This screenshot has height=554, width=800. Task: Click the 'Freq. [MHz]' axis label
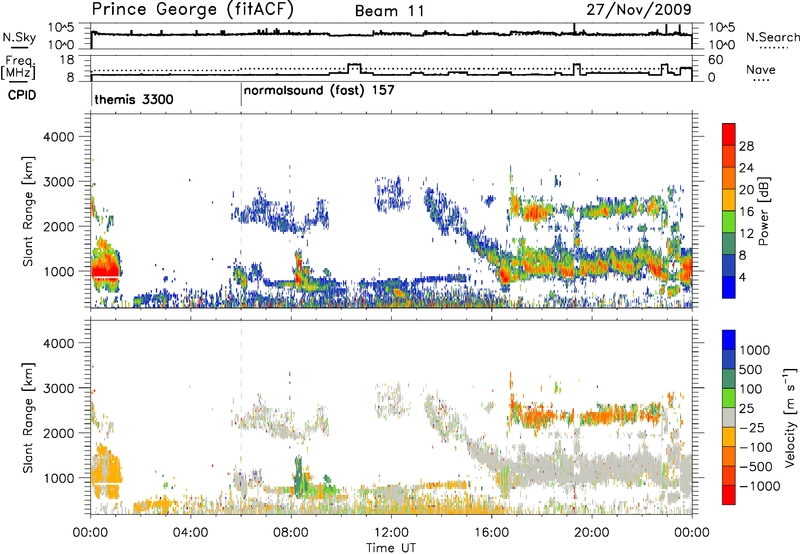click(x=20, y=67)
